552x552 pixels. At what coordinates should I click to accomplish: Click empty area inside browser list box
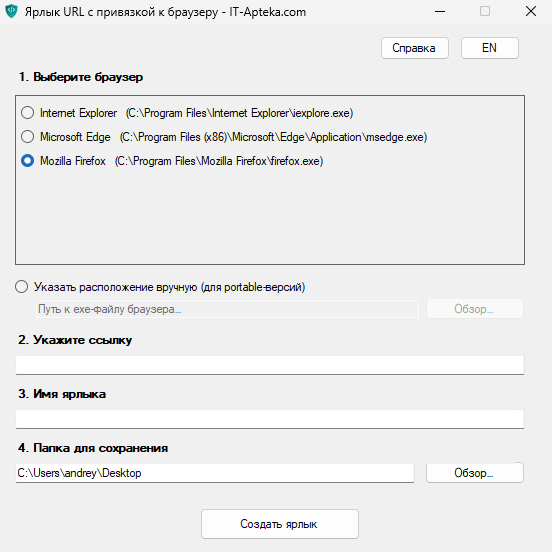pos(270,215)
